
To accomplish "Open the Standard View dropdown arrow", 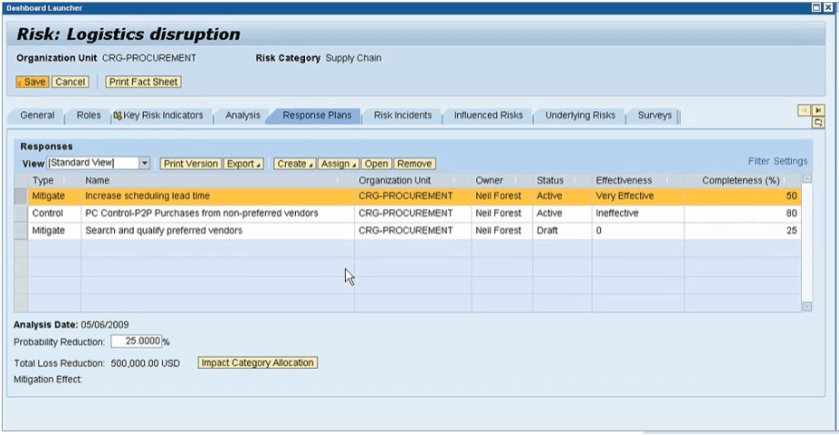I will (x=144, y=163).
